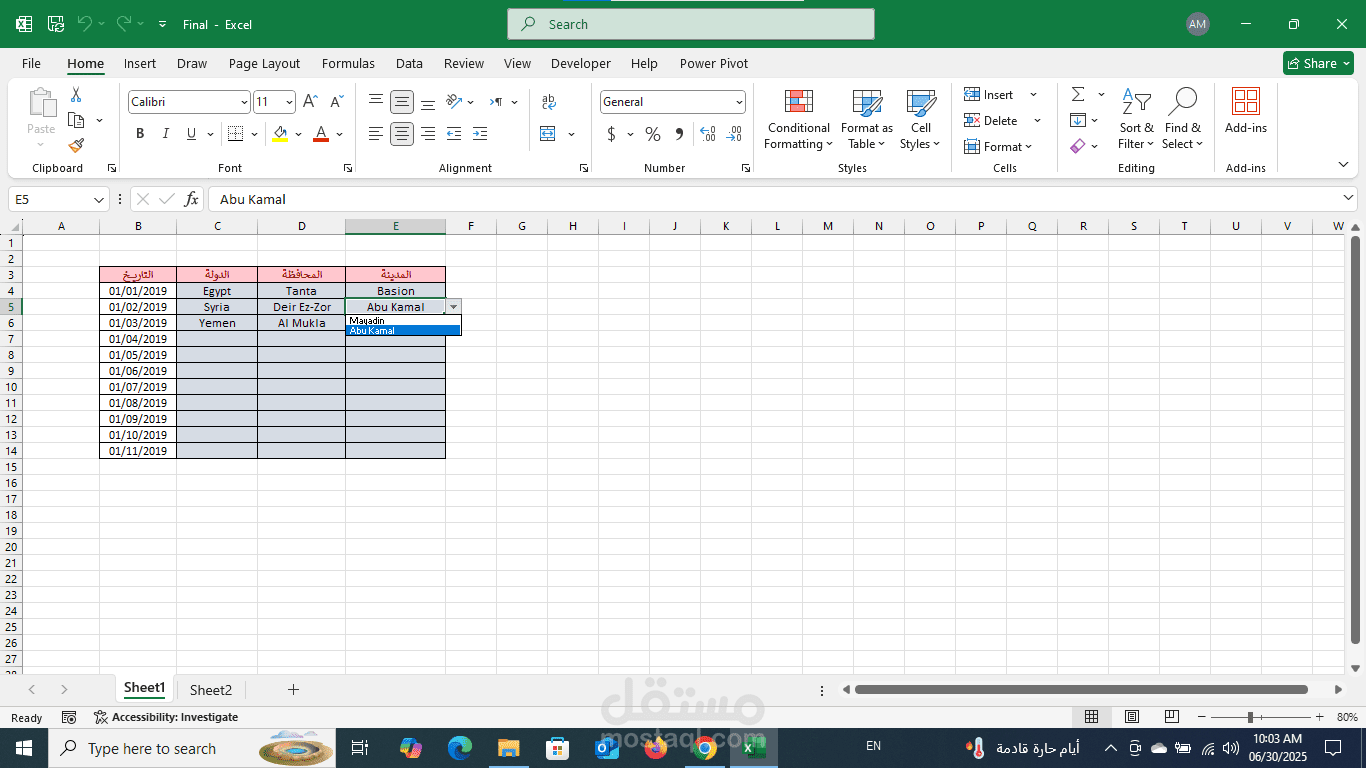Click Accounting Number Format dollar icon
Viewport: 1366px width, 768px height.
click(612, 134)
